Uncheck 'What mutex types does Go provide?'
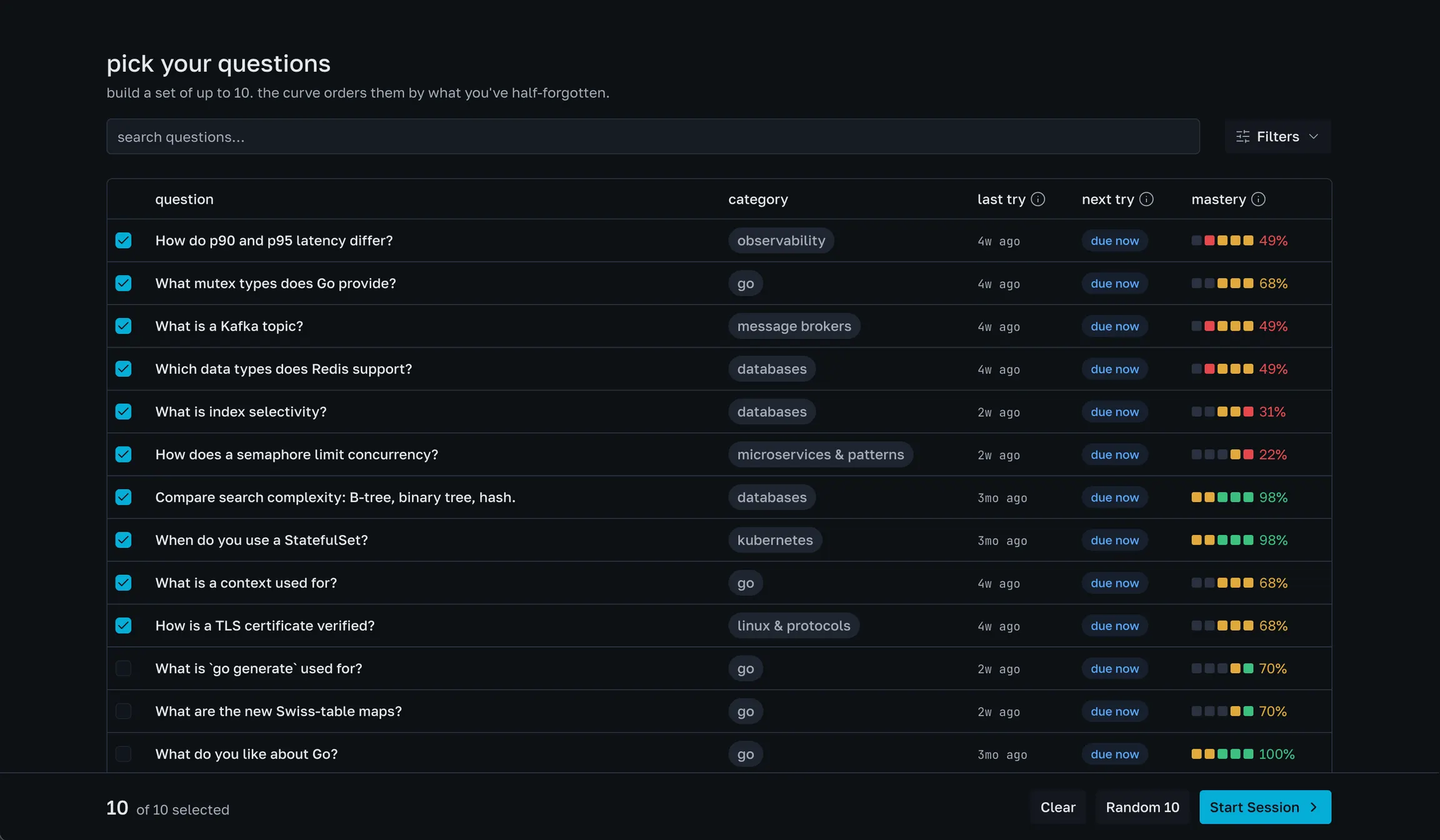Viewport: 1440px width, 840px height. [123, 283]
